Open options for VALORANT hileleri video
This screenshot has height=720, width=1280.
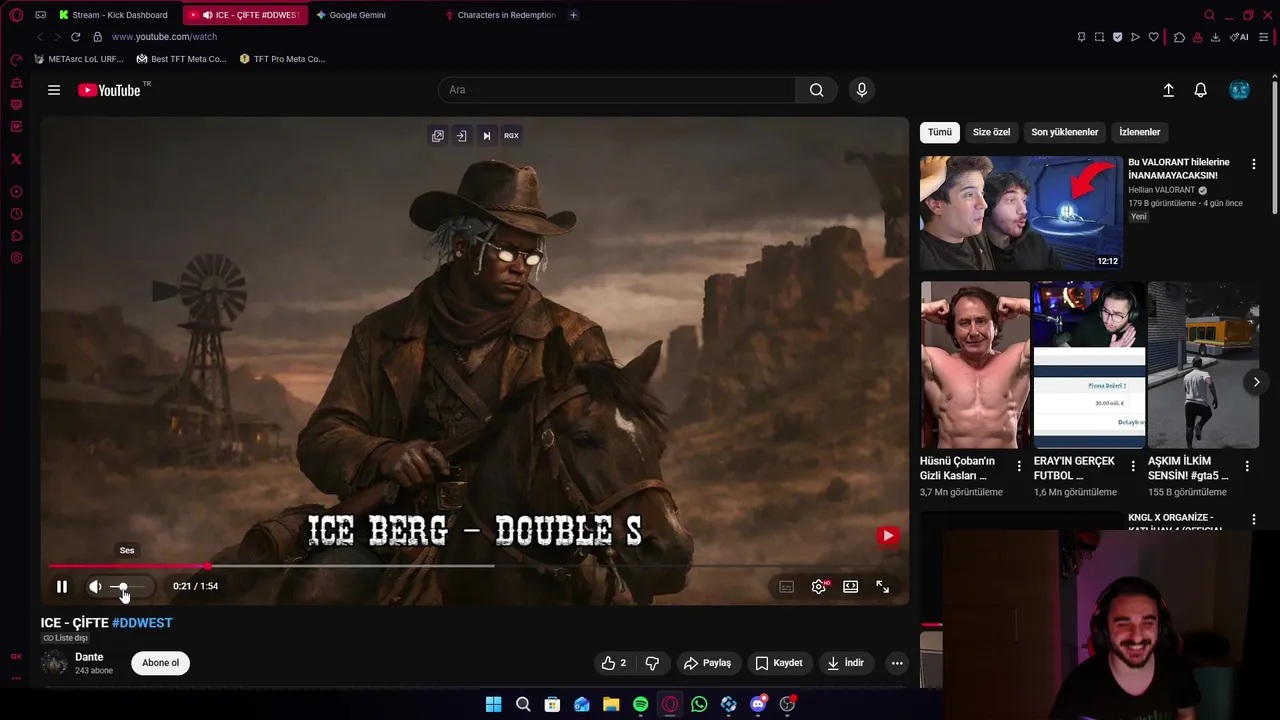1254,164
